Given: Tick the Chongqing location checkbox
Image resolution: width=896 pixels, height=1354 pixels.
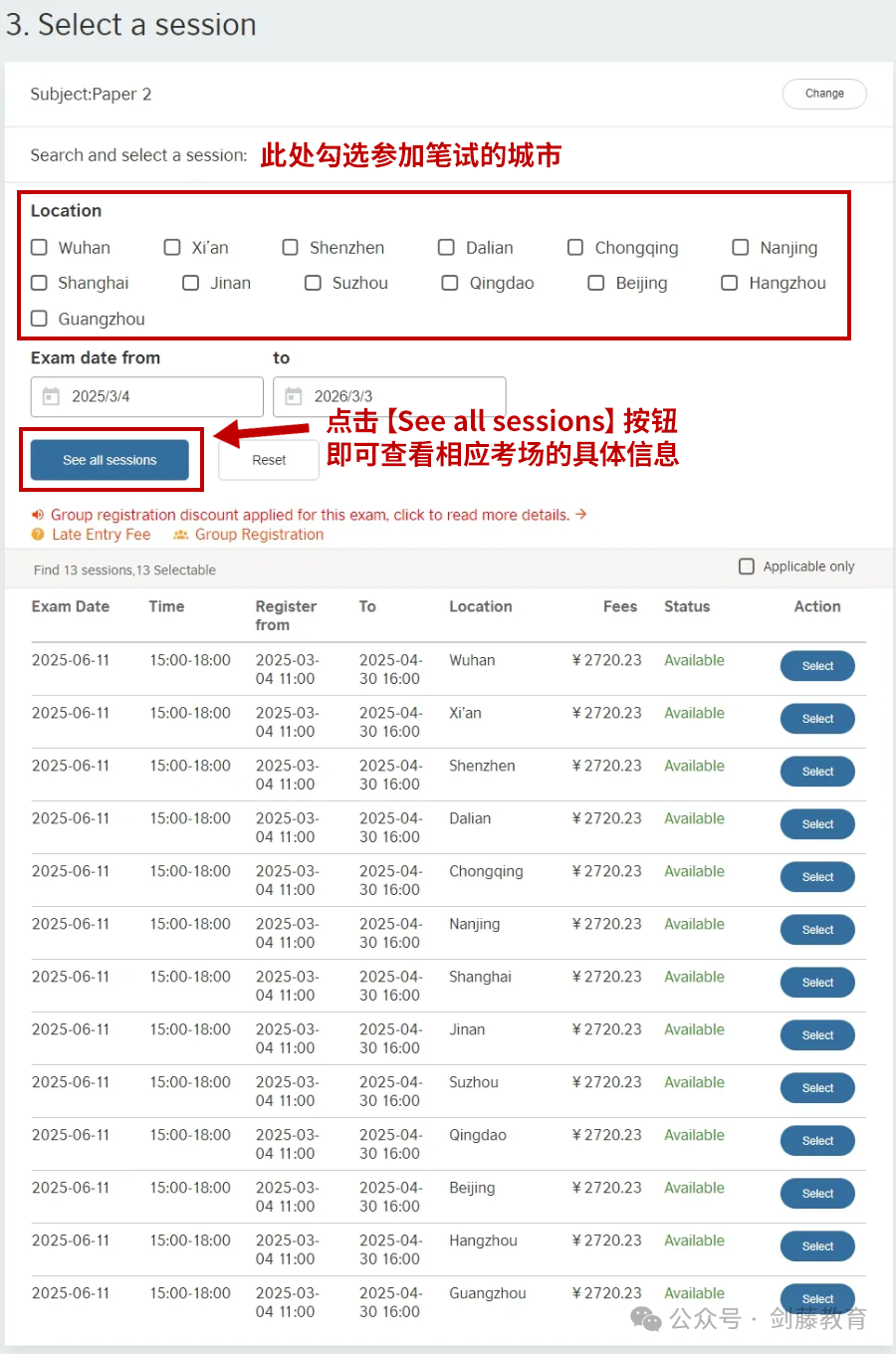Looking at the screenshot, I should coord(575,247).
